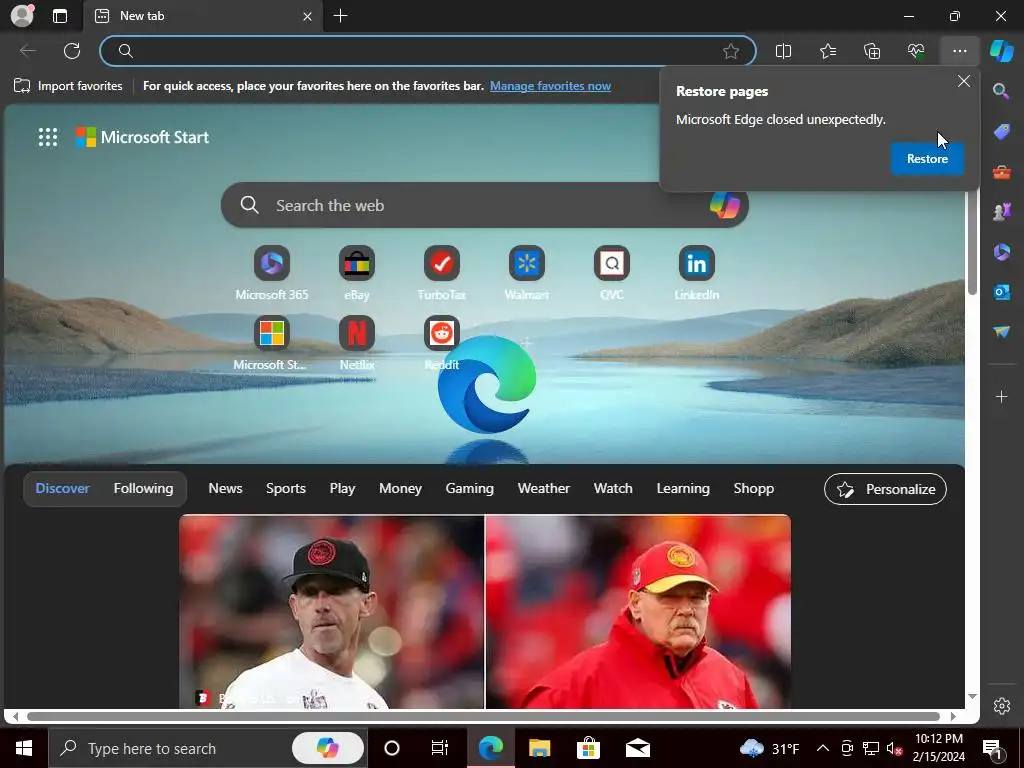Open sidebar Microsoft 365 icon
This screenshot has width=1024, height=768.
click(x=1001, y=252)
